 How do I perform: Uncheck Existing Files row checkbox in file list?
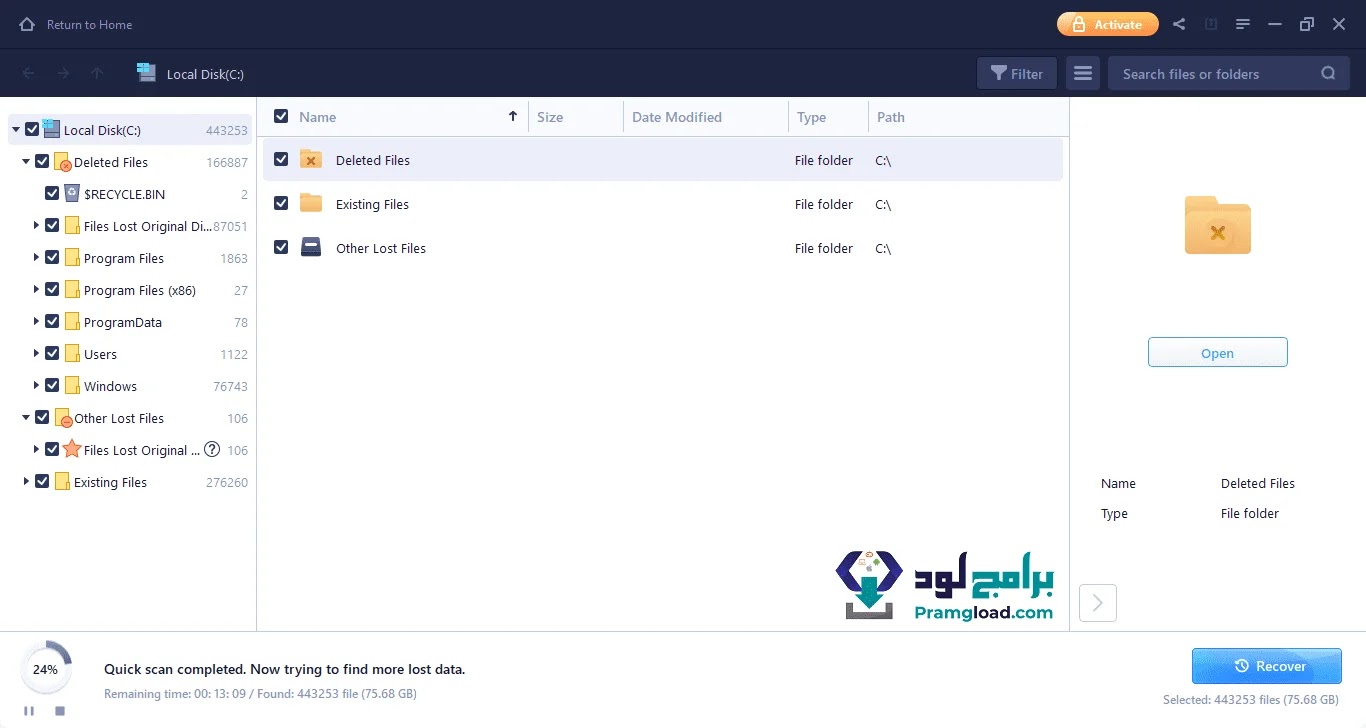coord(281,203)
